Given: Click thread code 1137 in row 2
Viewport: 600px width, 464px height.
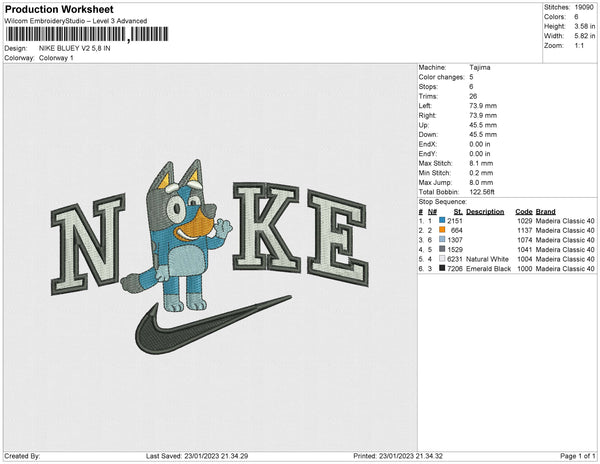Looking at the screenshot, I should point(525,230).
